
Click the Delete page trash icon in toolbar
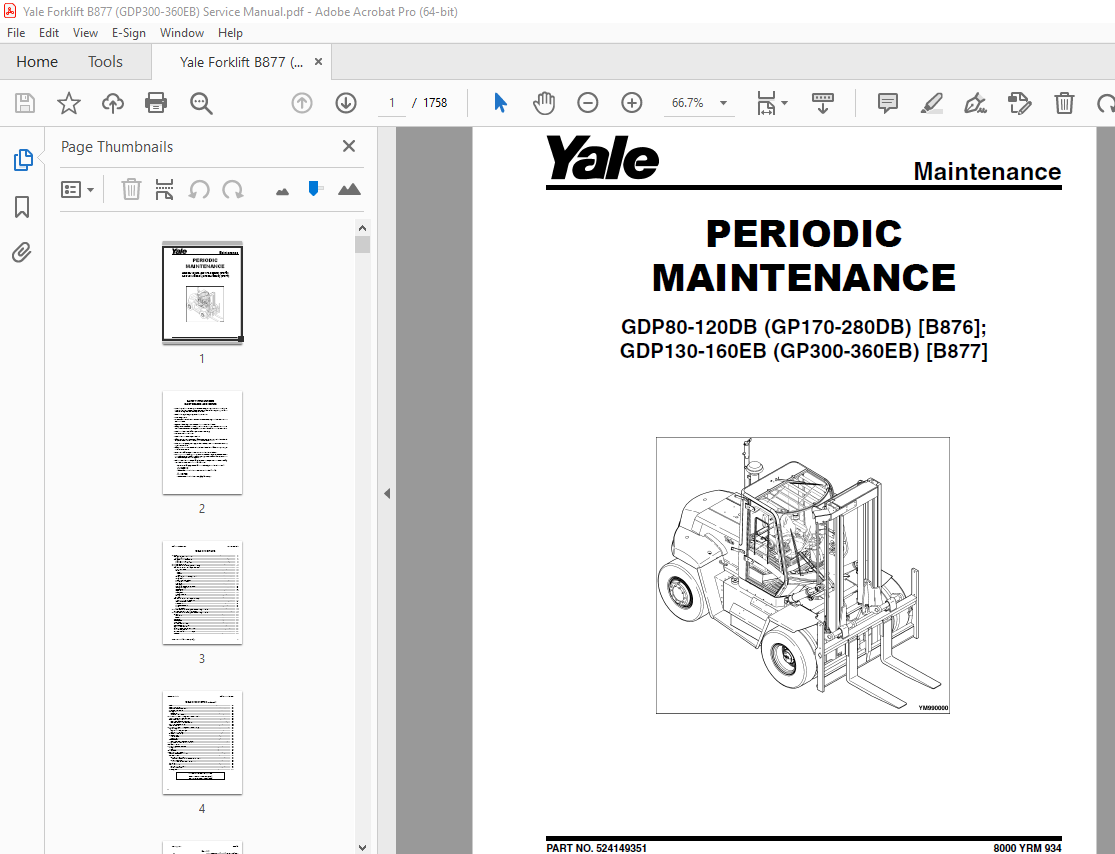[x=1064, y=103]
